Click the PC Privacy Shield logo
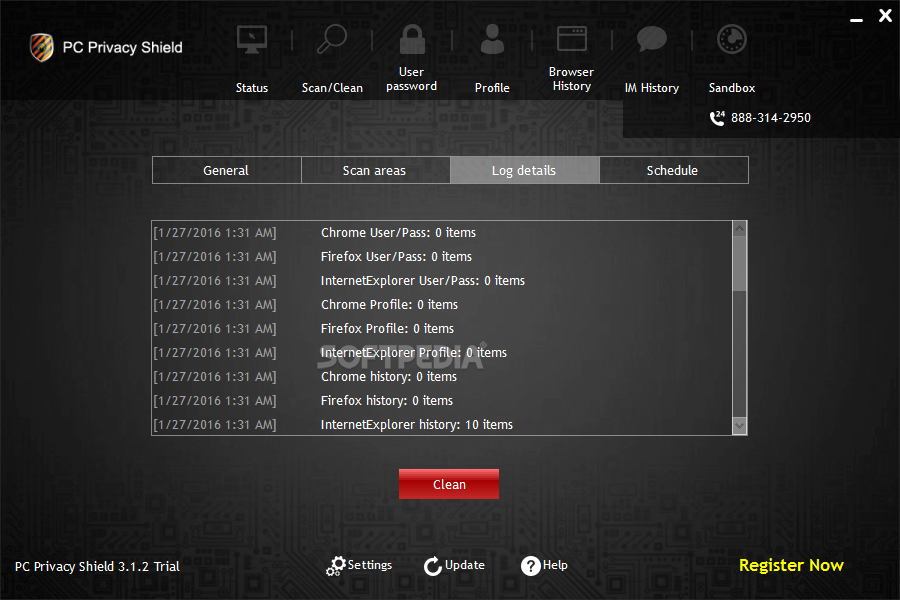This screenshot has height=600, width=900. point(42,47)
